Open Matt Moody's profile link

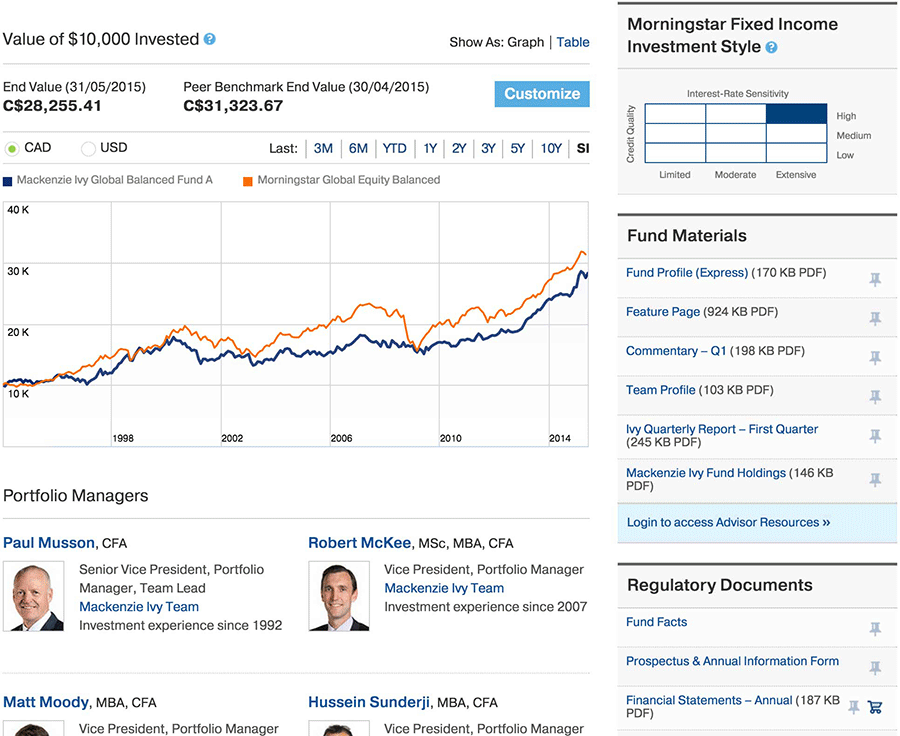tap(46, 702)
